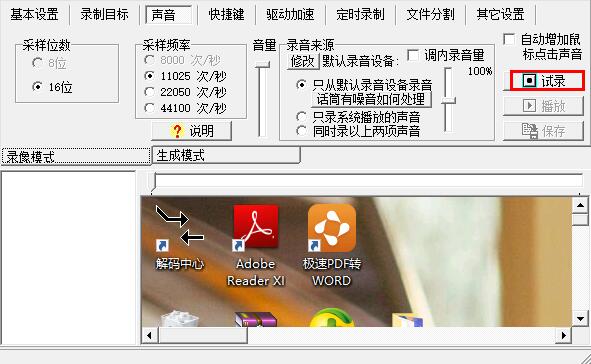Click the preview scroll left arrow
This screenshot has width=591, height=364.
150,335
